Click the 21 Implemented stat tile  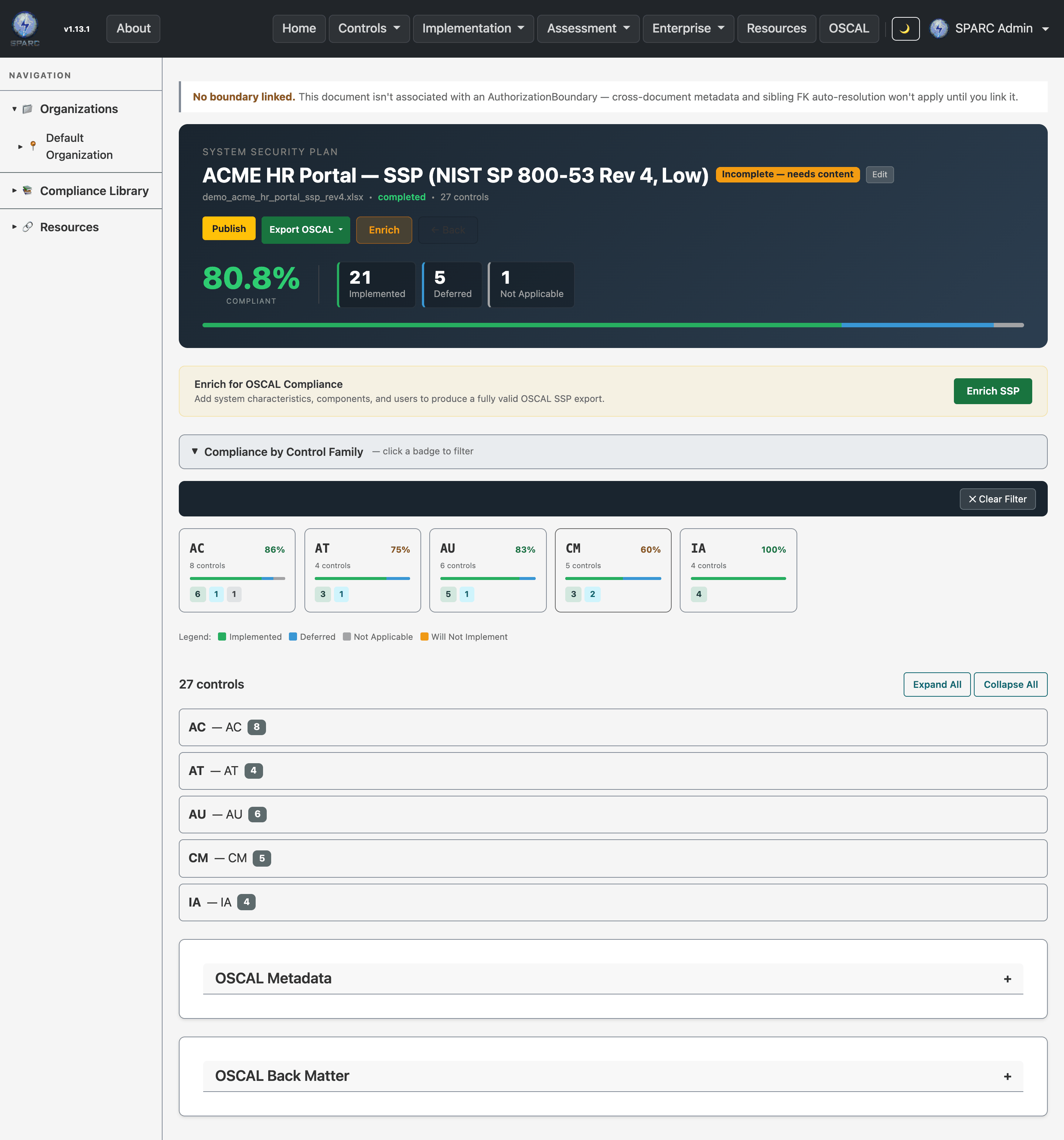[x=376, y=285]
